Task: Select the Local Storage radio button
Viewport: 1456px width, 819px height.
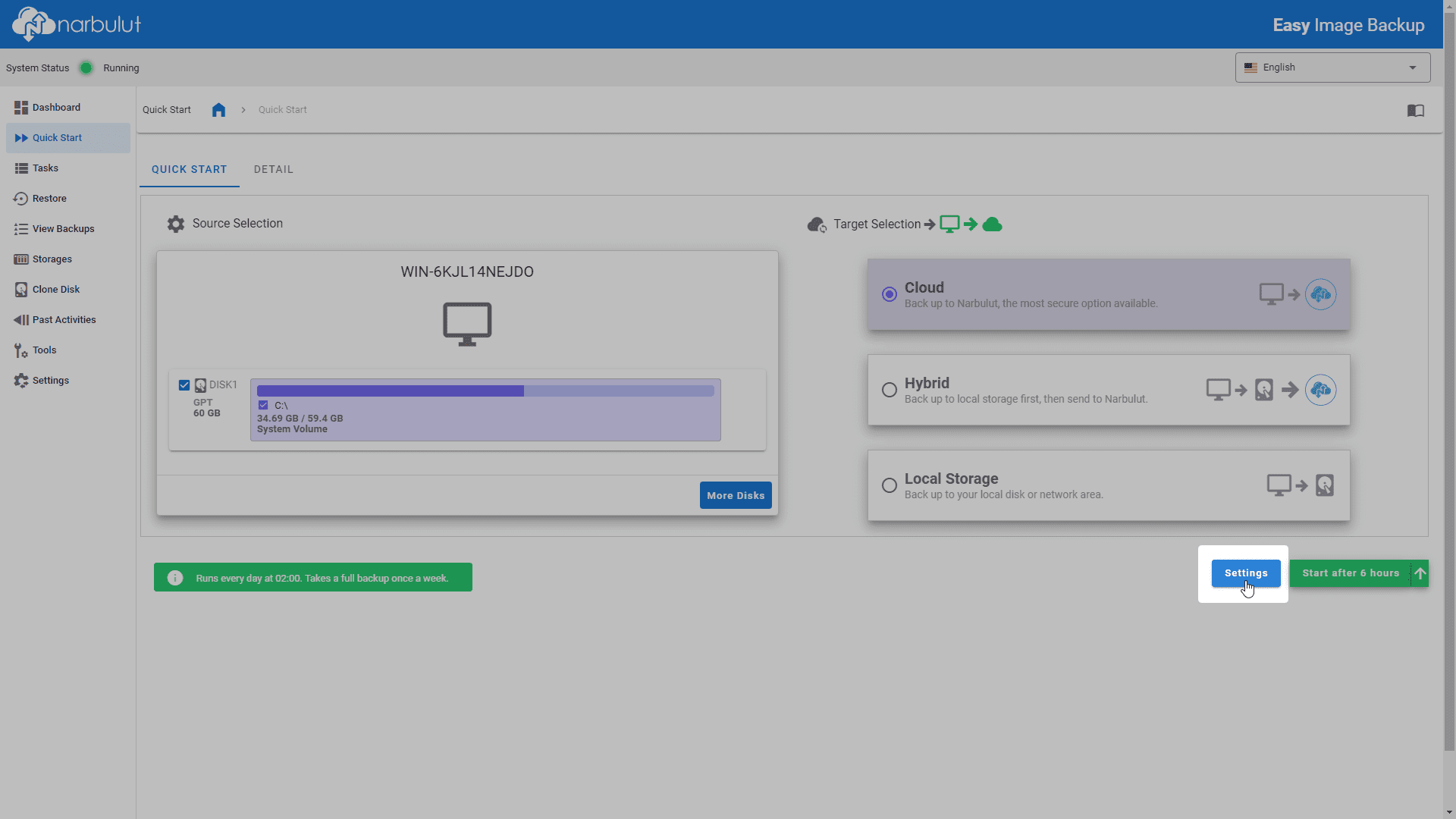Action: point(890,485)
